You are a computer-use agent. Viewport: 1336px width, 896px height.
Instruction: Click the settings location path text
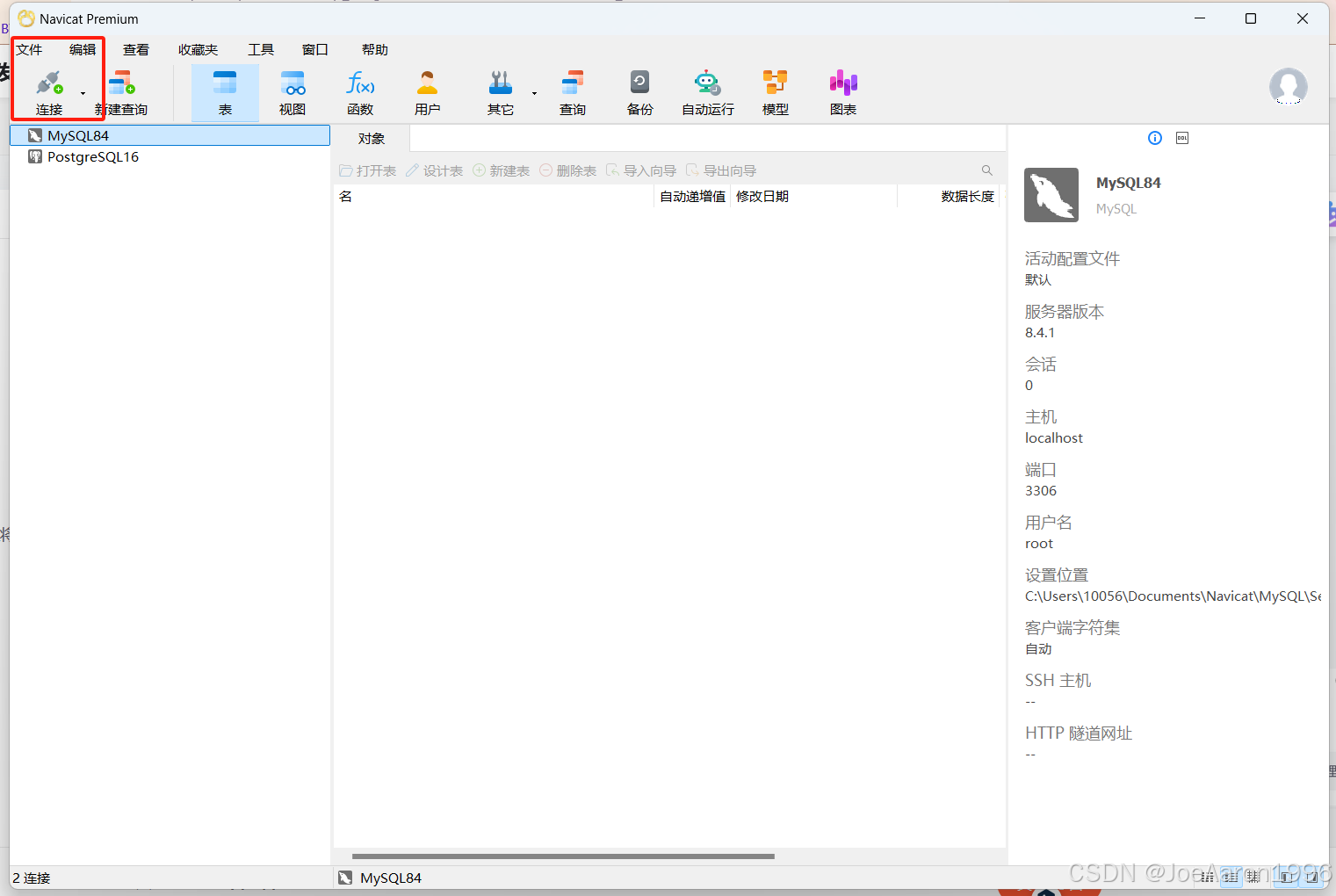[x=1173, y=596]
